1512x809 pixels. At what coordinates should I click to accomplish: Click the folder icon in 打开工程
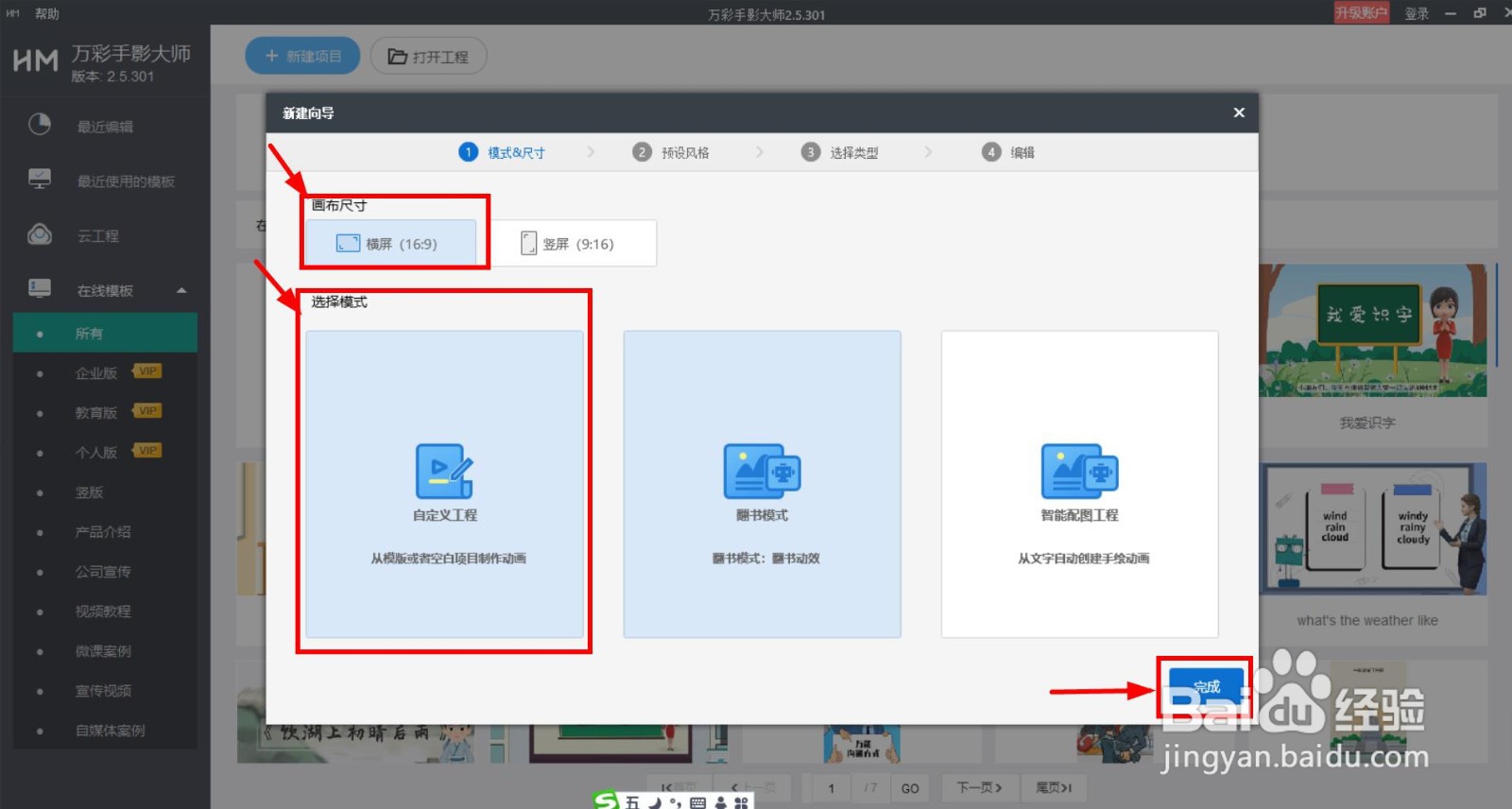click(x=398, y=56)
